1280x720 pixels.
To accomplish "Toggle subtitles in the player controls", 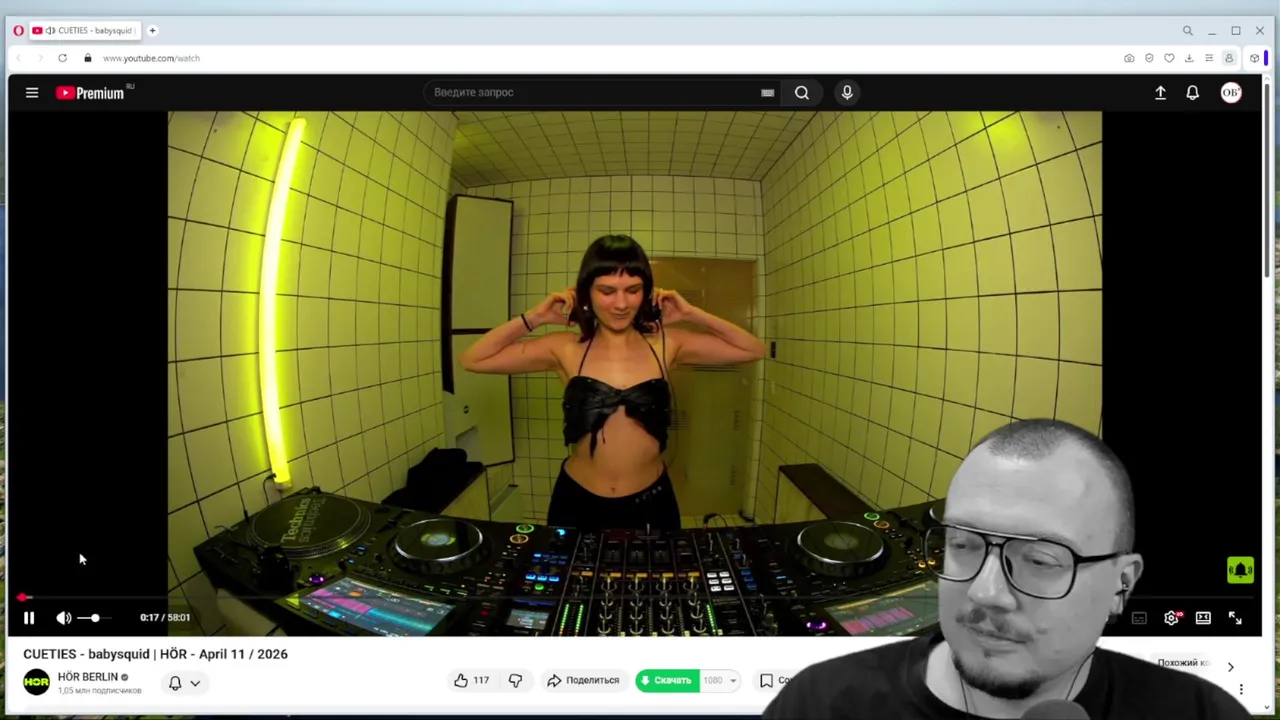I will [1139, 618].
